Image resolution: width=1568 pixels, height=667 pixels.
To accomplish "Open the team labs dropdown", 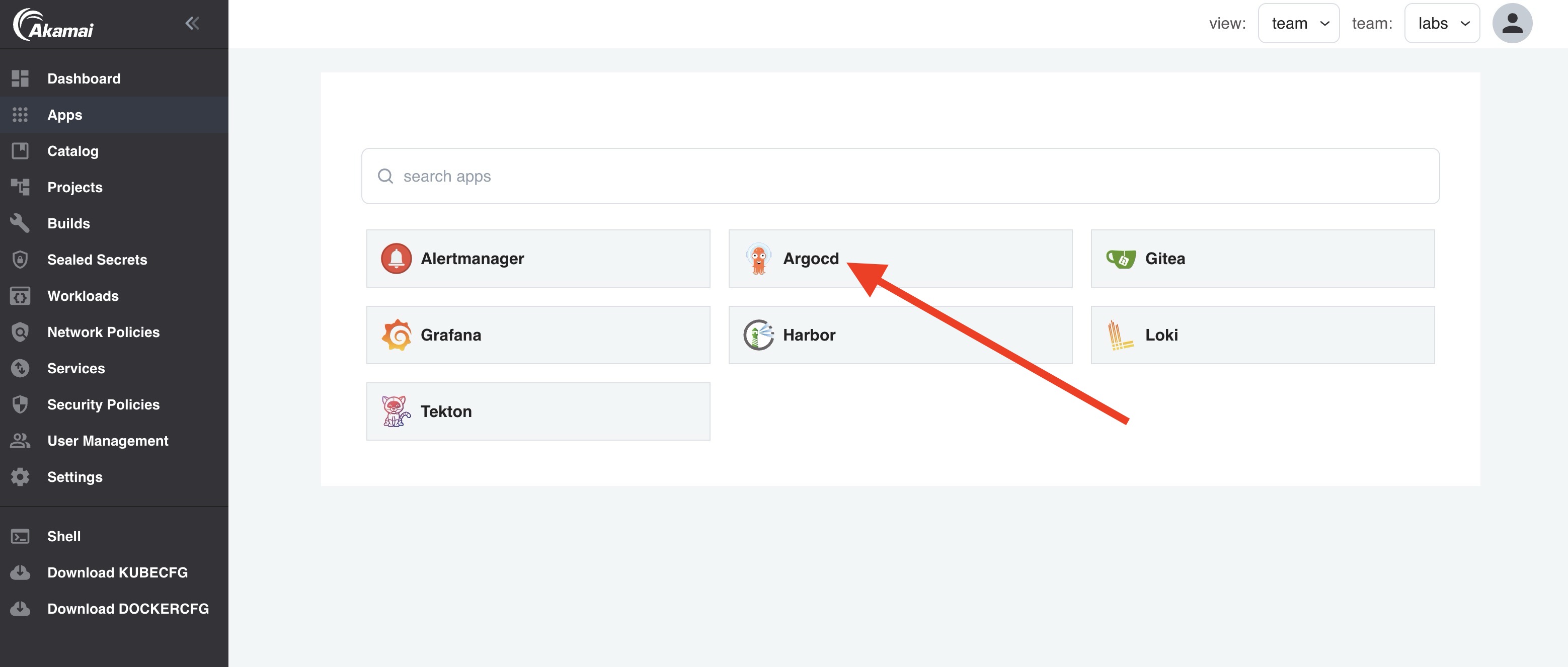I will [x=1441, y=23].
